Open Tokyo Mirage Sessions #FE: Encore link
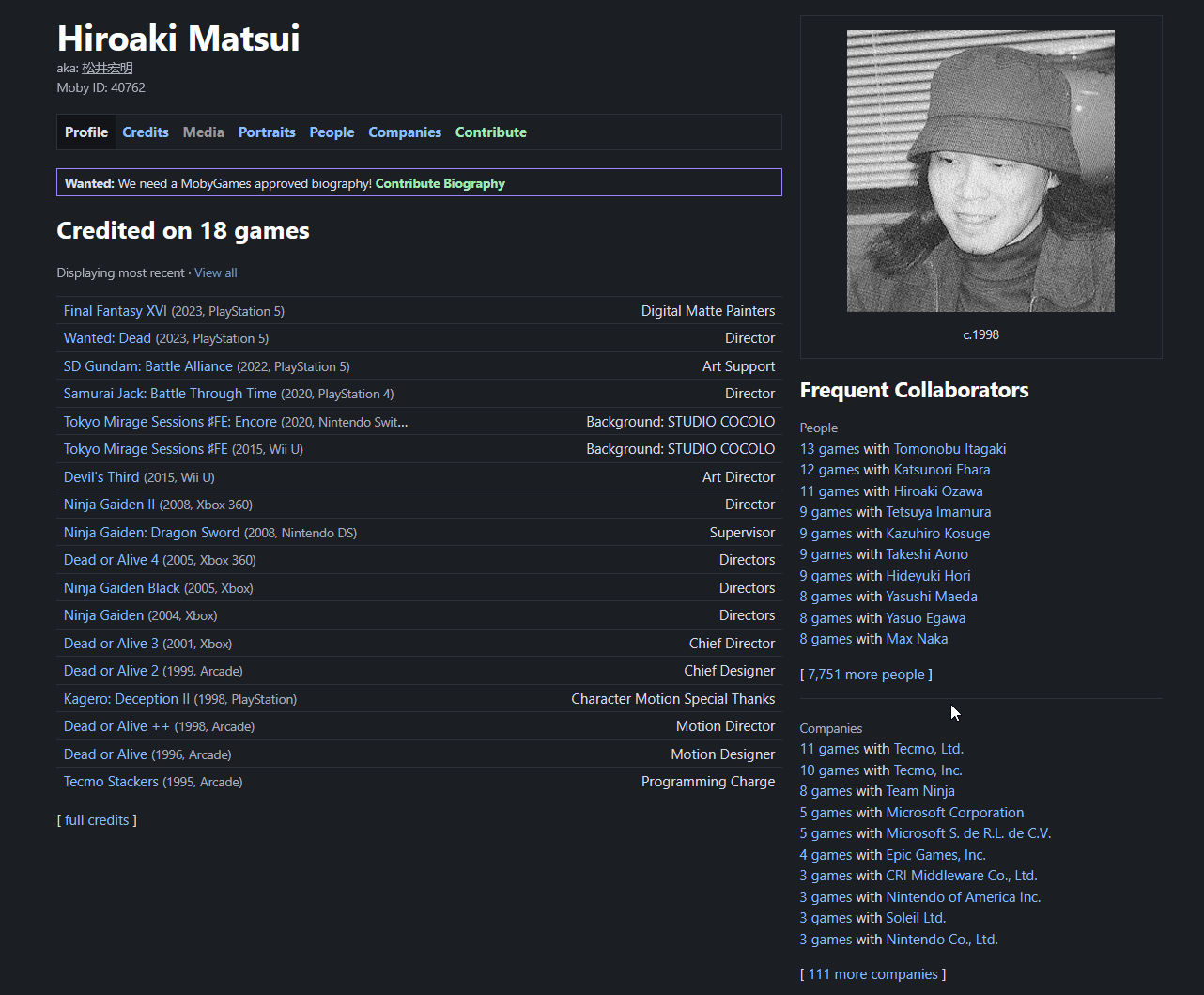Viewport: 1204px width, 995px height. tap(170, 422)
